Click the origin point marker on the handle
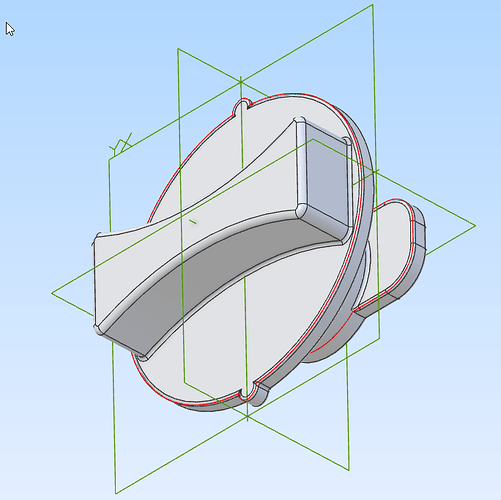The width and height of the screenshot is (501, 500). (193, 221)
